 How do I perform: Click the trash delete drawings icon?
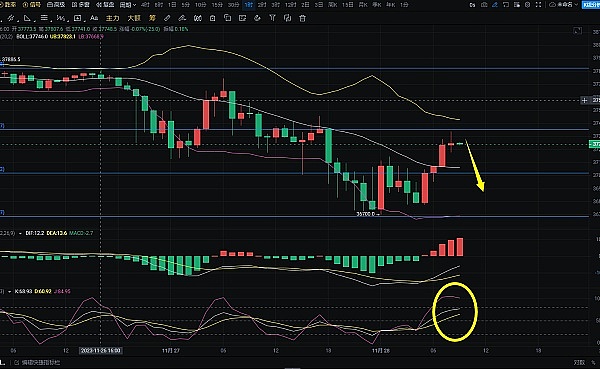pyautogui.click(x=302, y=18)
